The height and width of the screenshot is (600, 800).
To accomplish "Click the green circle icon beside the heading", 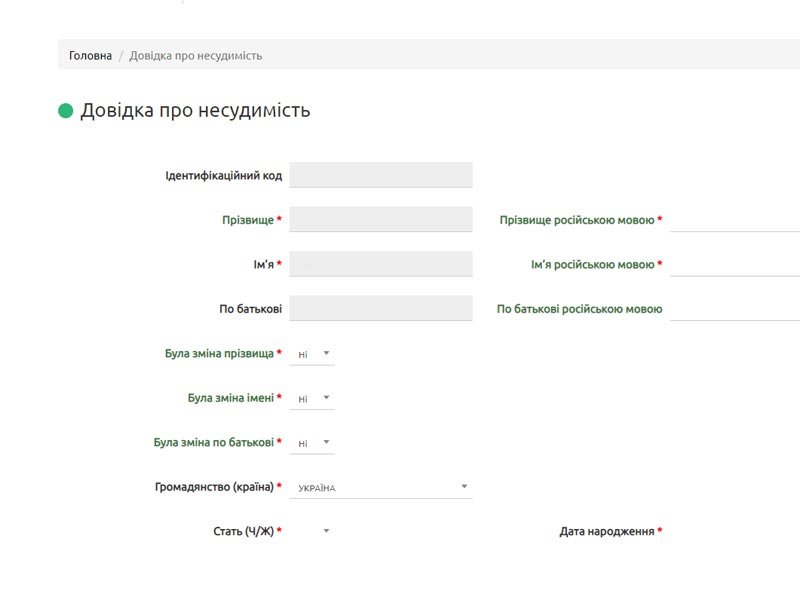I will point(66,111).
